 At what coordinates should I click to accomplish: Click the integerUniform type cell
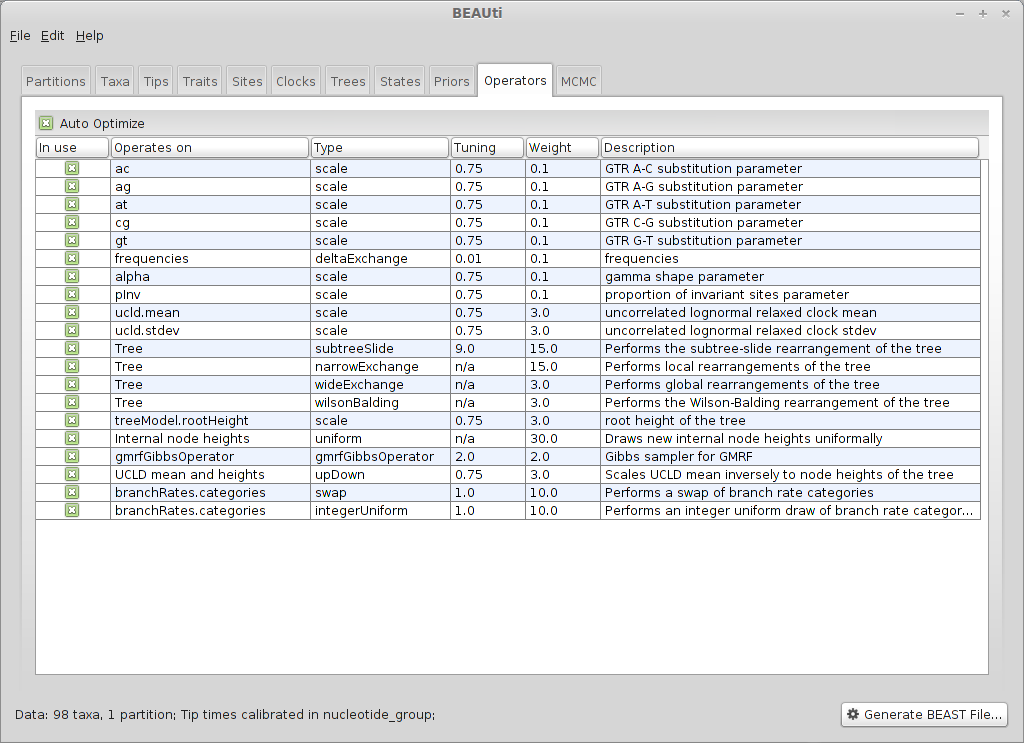(380, 511)
